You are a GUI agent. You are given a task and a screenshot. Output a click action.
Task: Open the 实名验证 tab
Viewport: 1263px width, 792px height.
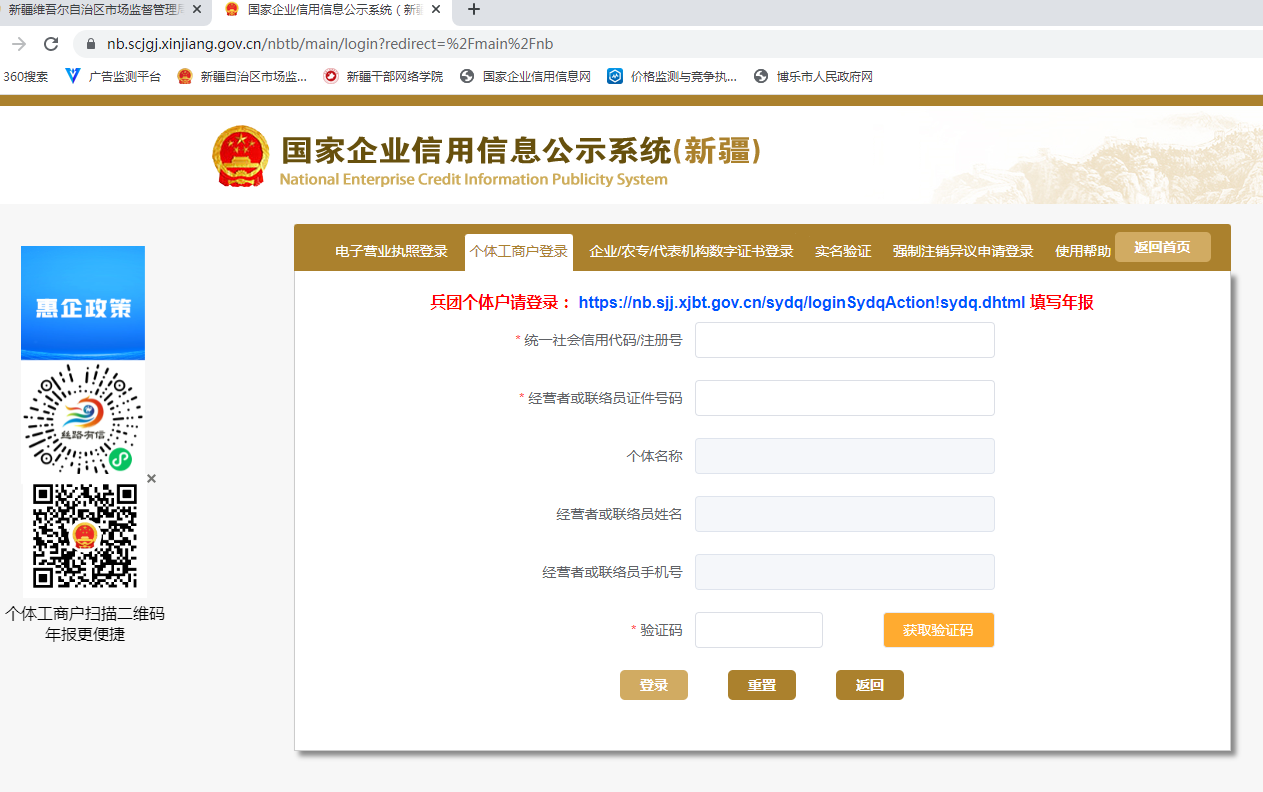843,251
